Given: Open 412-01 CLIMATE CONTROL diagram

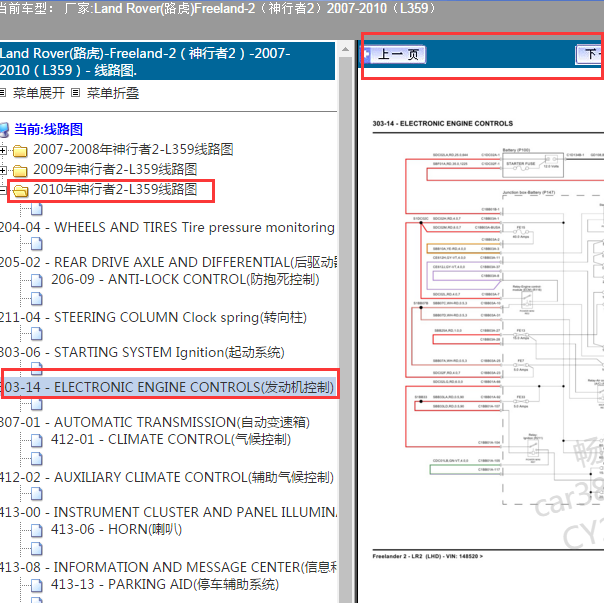Looking at the screenshot, I should coord(171,440).
